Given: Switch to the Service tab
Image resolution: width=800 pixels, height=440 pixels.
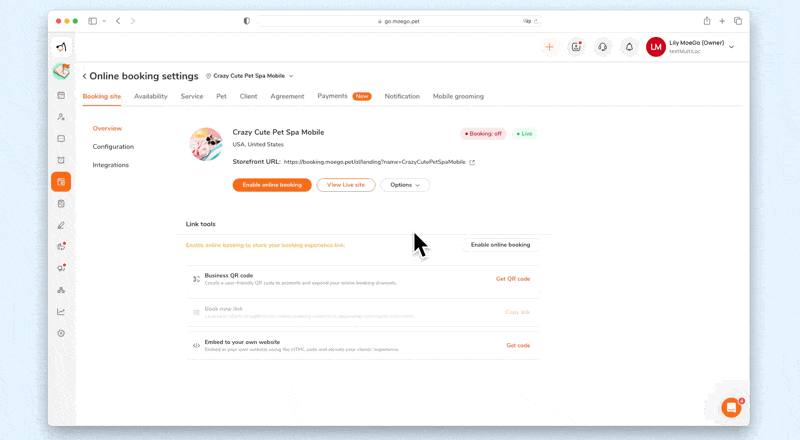Looking at the screenshot, I should coord(192,96).
